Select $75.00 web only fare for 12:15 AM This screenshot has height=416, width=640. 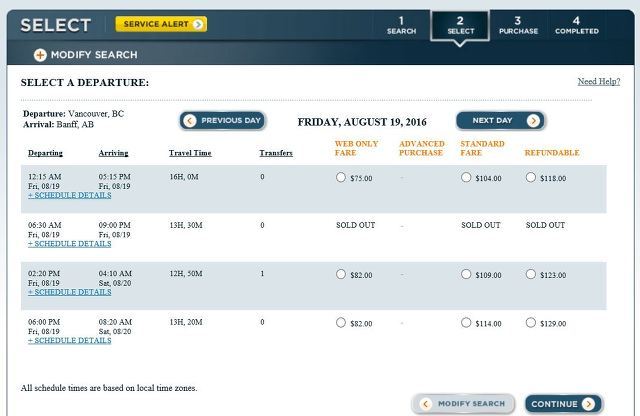click(x=341, y=177)
